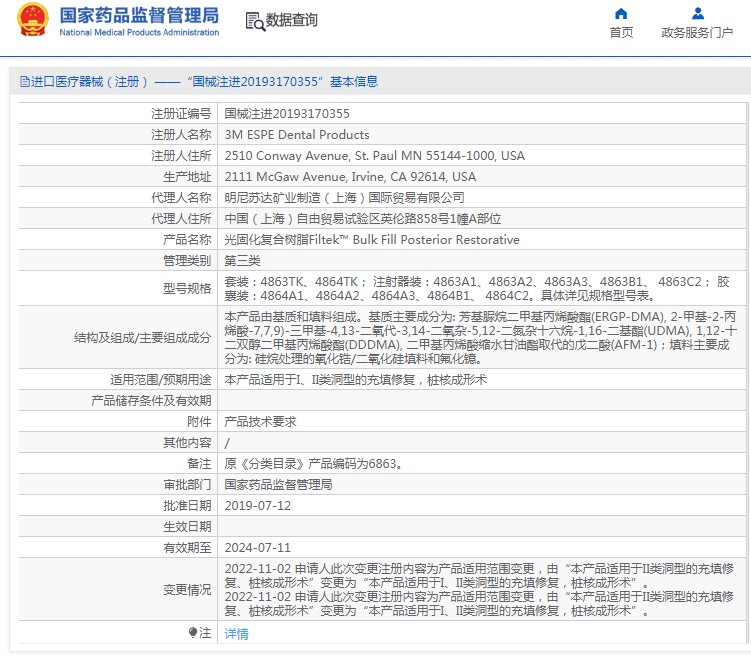Click the document icon beside 进口医疗器械
The width and height of the screenshot is (751, 656).
24,81
